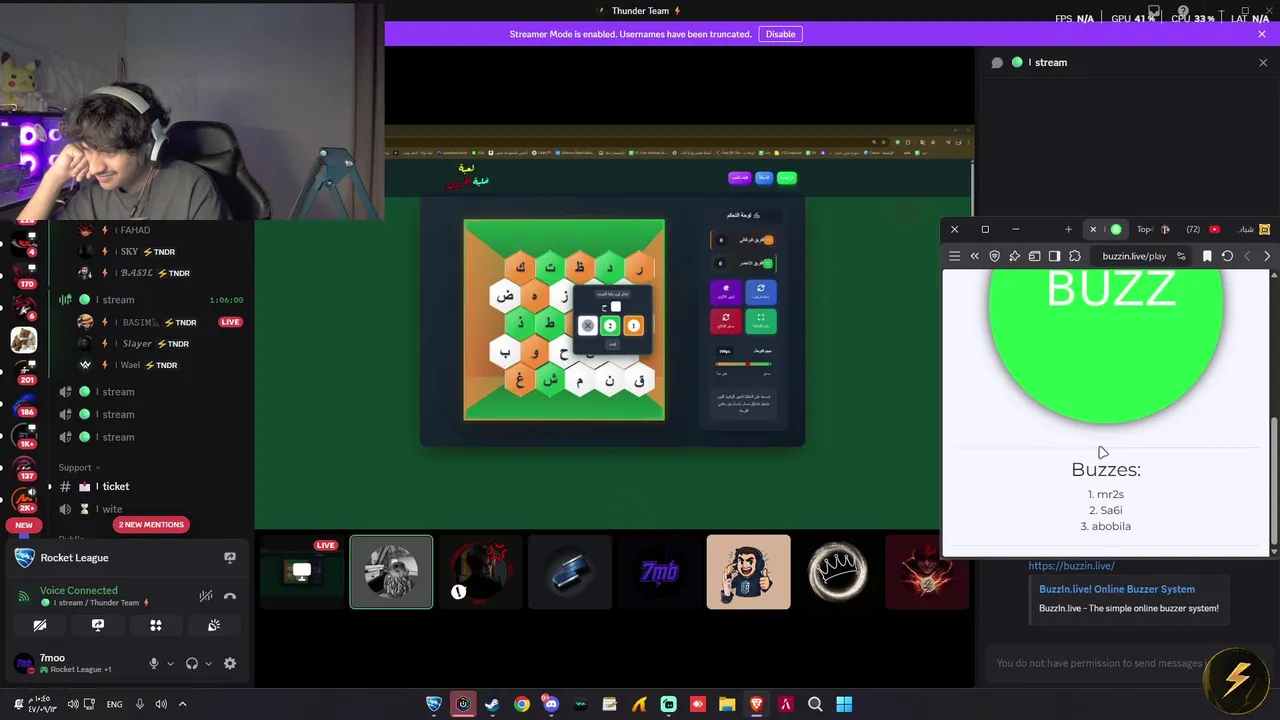Close the active buzzin browser tab
Image resolution: width=1280 pixels, height=720 pixels.
pyautogui.click(x=1093, y=229)
